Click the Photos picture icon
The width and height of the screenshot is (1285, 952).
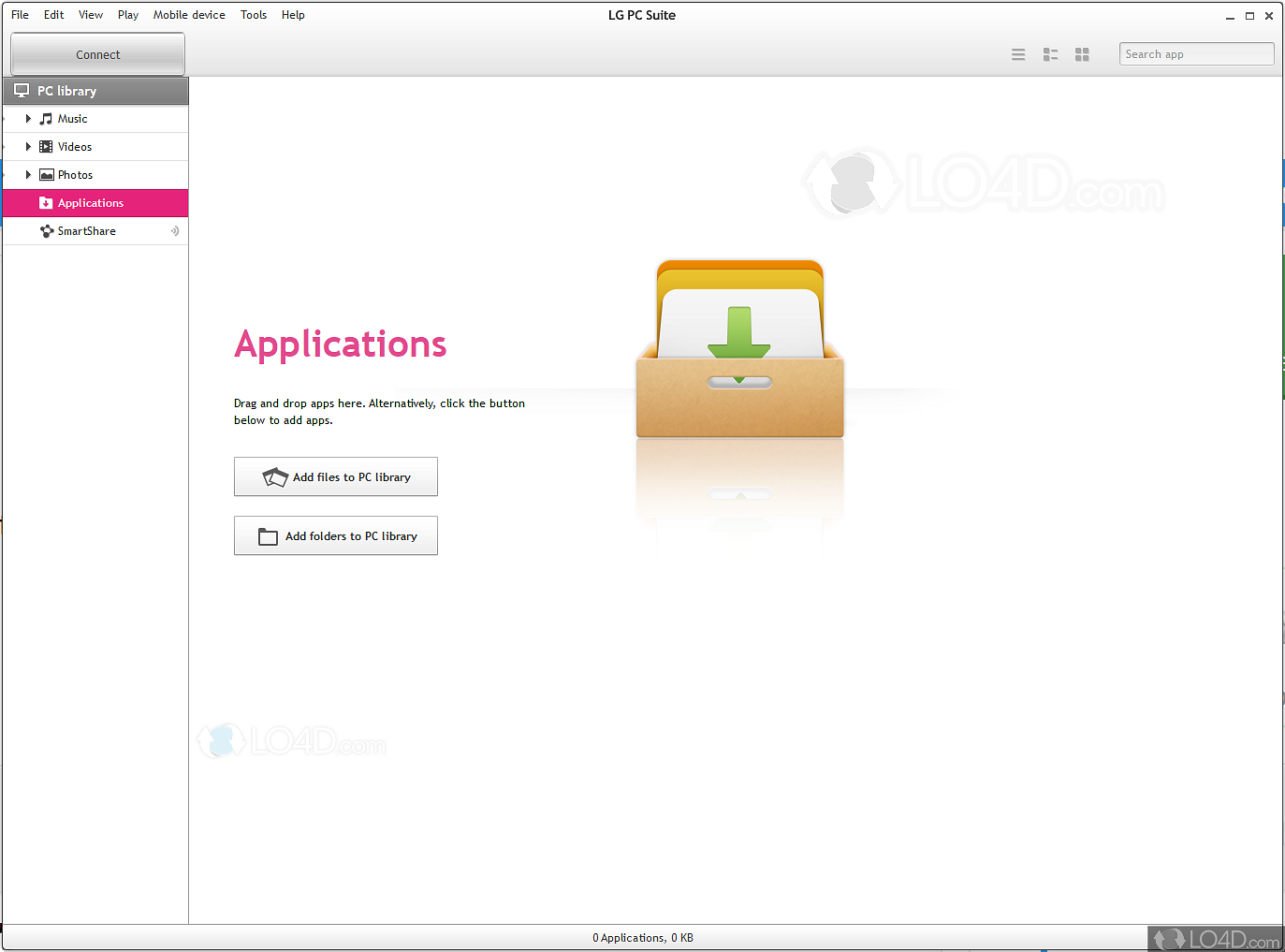point(46,175)
